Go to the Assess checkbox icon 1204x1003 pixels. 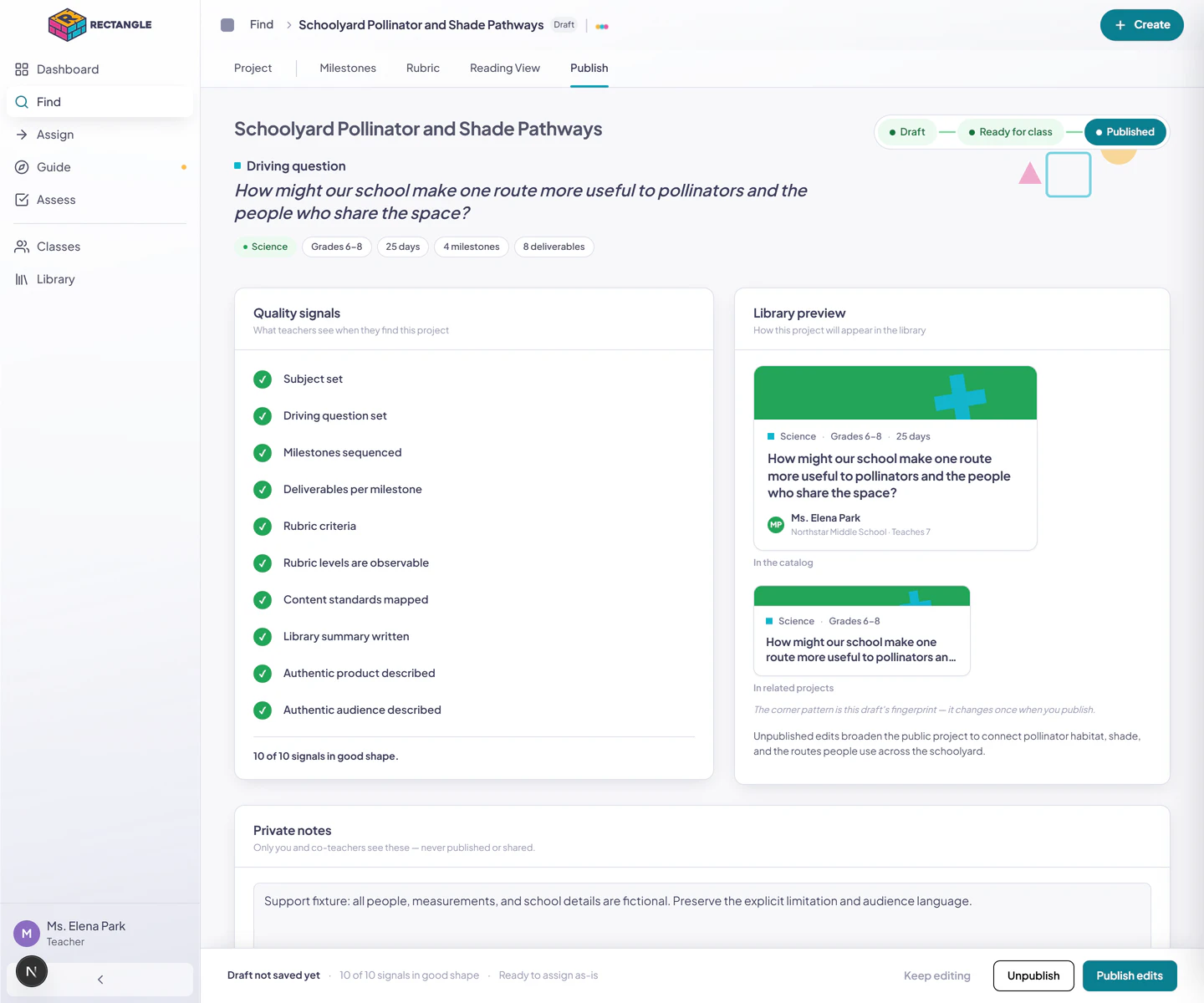(22, 200)
